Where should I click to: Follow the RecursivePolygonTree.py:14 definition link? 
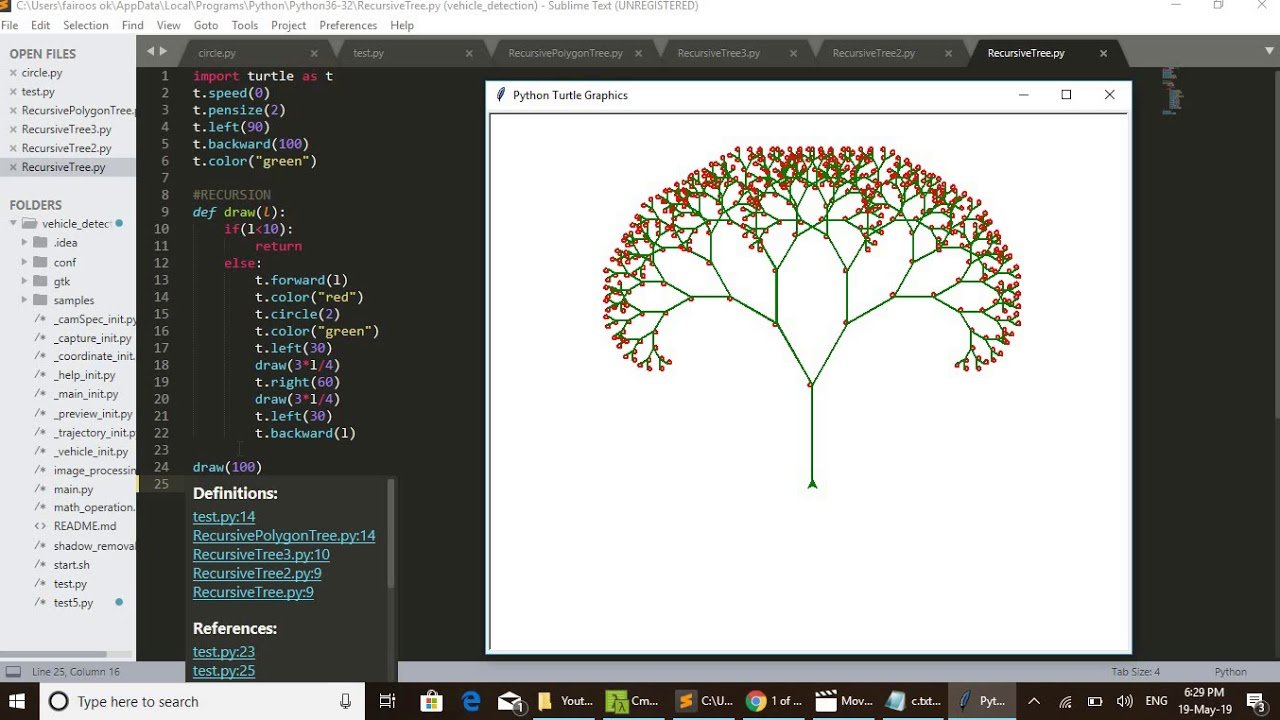284,536
